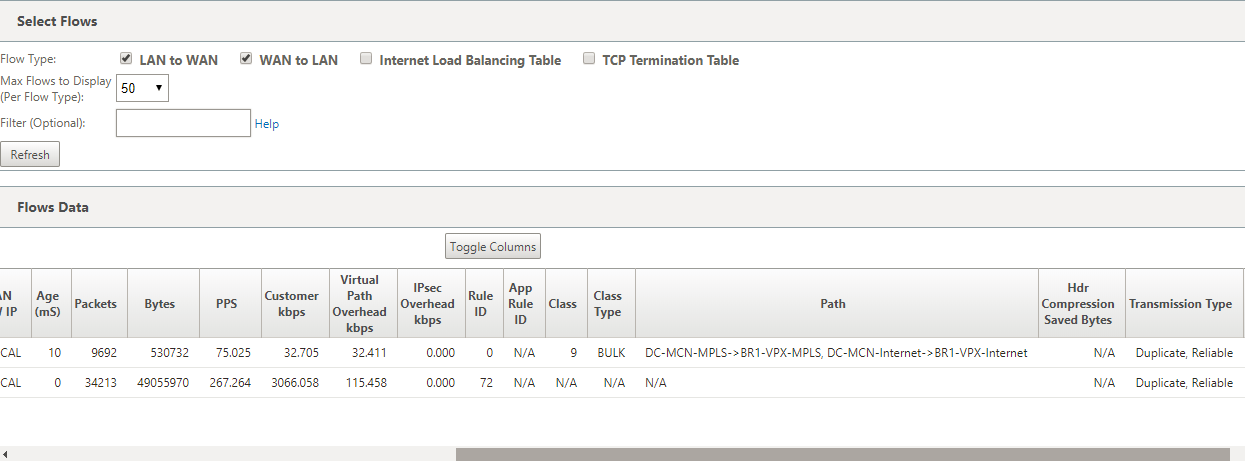Viewport: 1245px width, 461px height.
Task: Sort by the Packets column header
Action: coord(95,304)
